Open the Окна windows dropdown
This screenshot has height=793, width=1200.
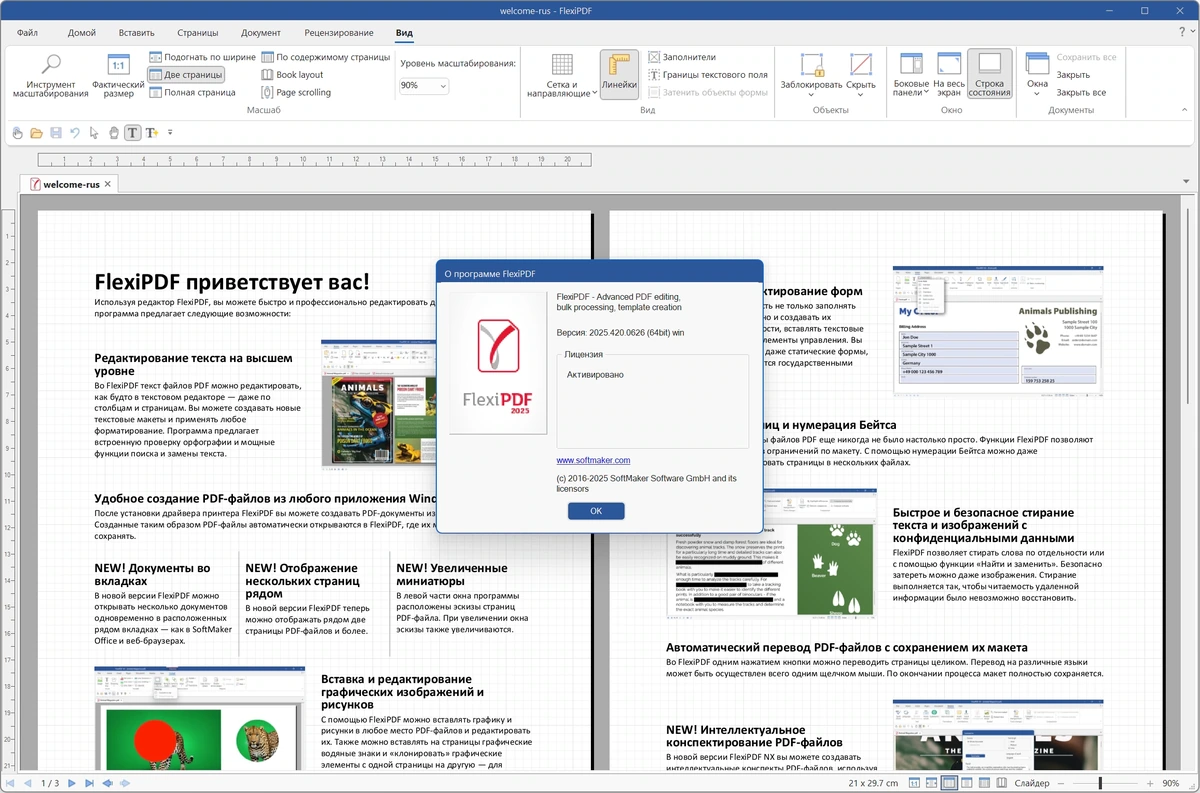1037,76
